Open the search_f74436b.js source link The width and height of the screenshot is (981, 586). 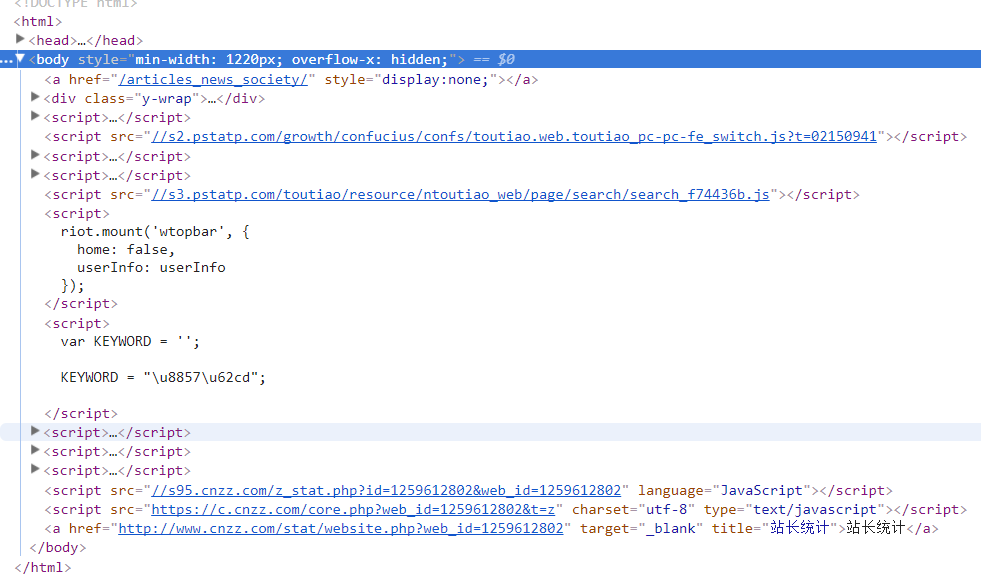pos(460,195)
